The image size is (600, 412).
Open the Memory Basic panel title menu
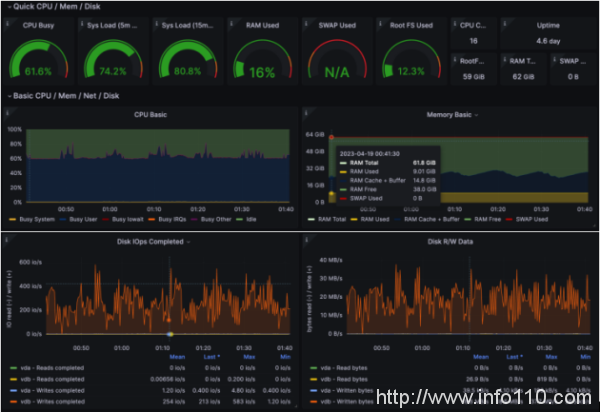click(x=450, y=115)
